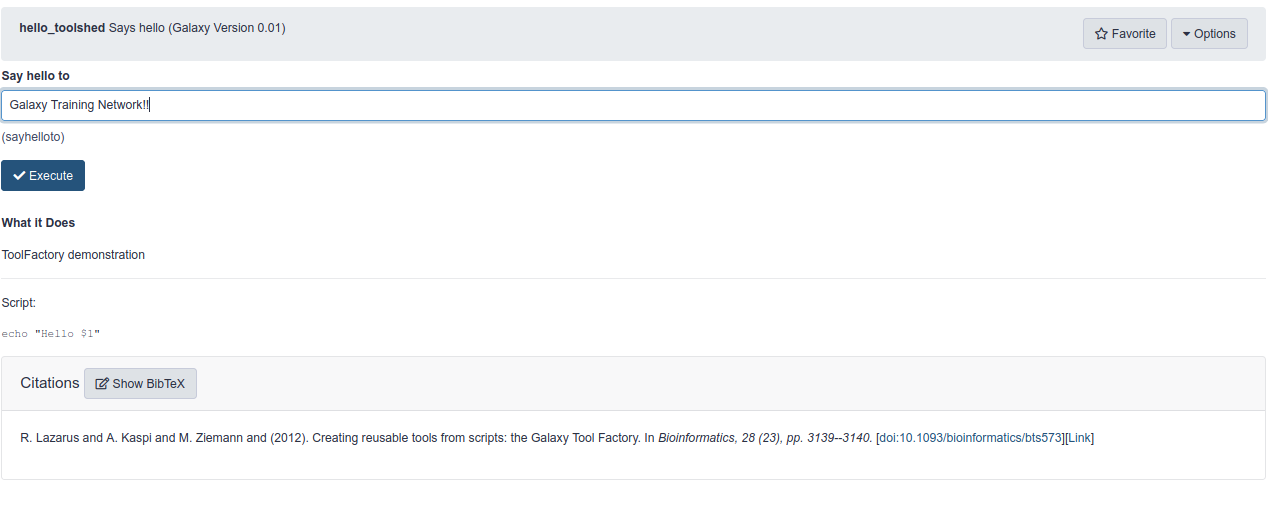Click the Favorite star button

(1124, 33)
